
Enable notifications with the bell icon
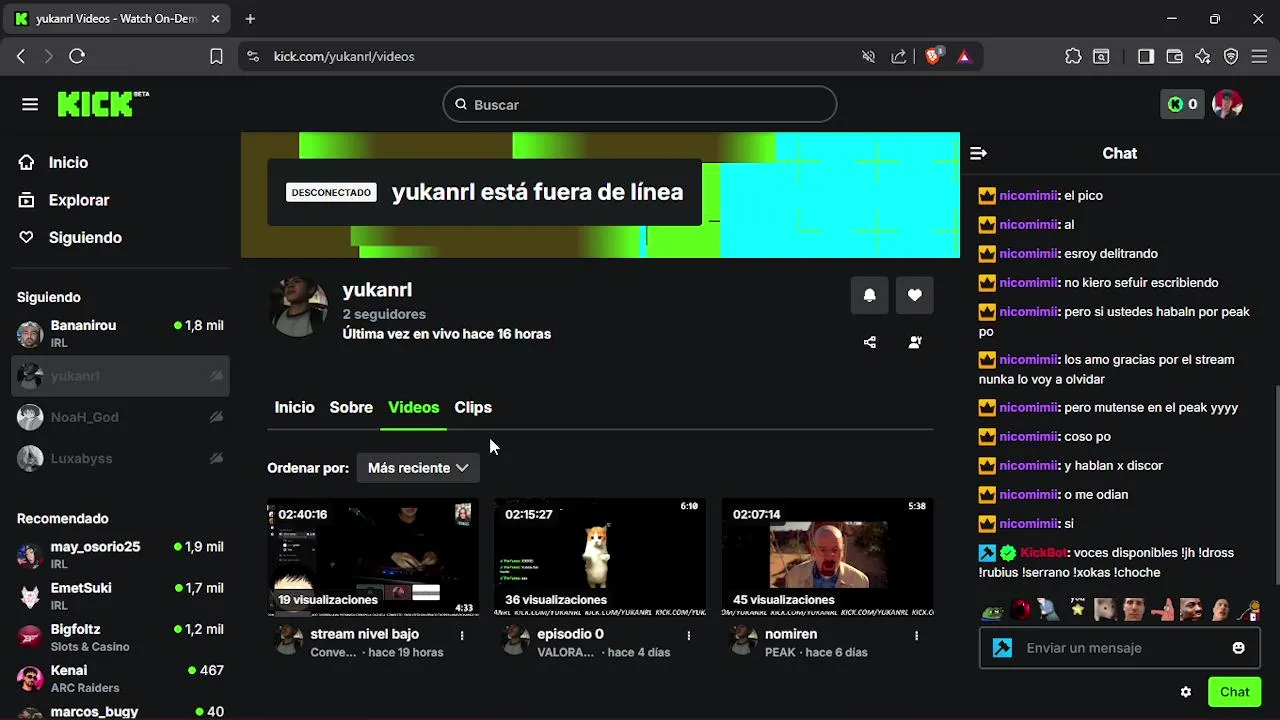coord(870,295)
